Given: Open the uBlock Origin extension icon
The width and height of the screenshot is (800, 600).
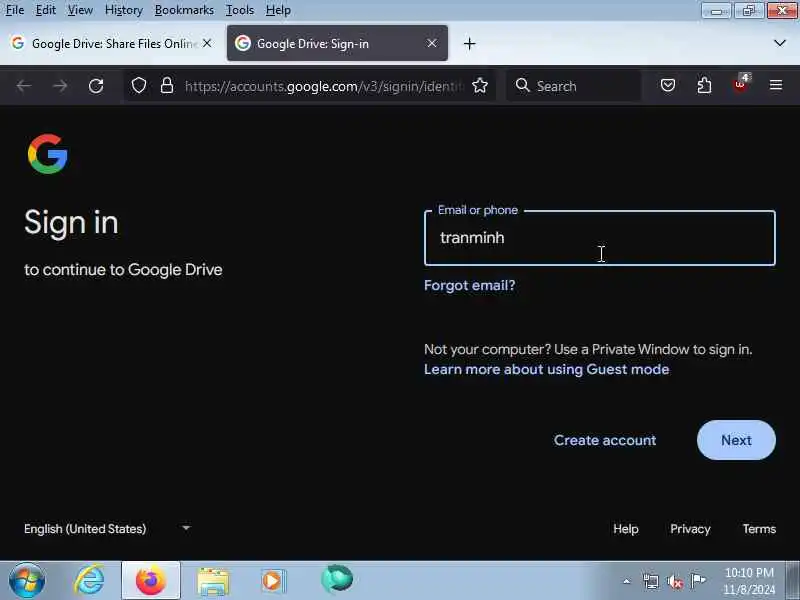Looking at the screenshot, I should point(741,83).
